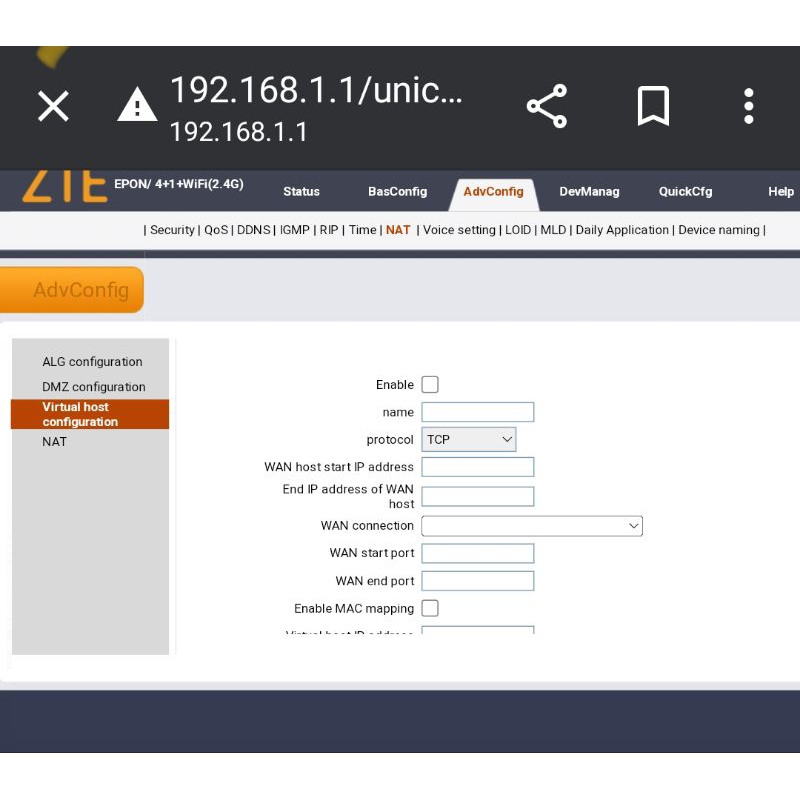The image size is (800, 800).
Task: Open ALG configuration in sidebar
Action: coord(92,362)
